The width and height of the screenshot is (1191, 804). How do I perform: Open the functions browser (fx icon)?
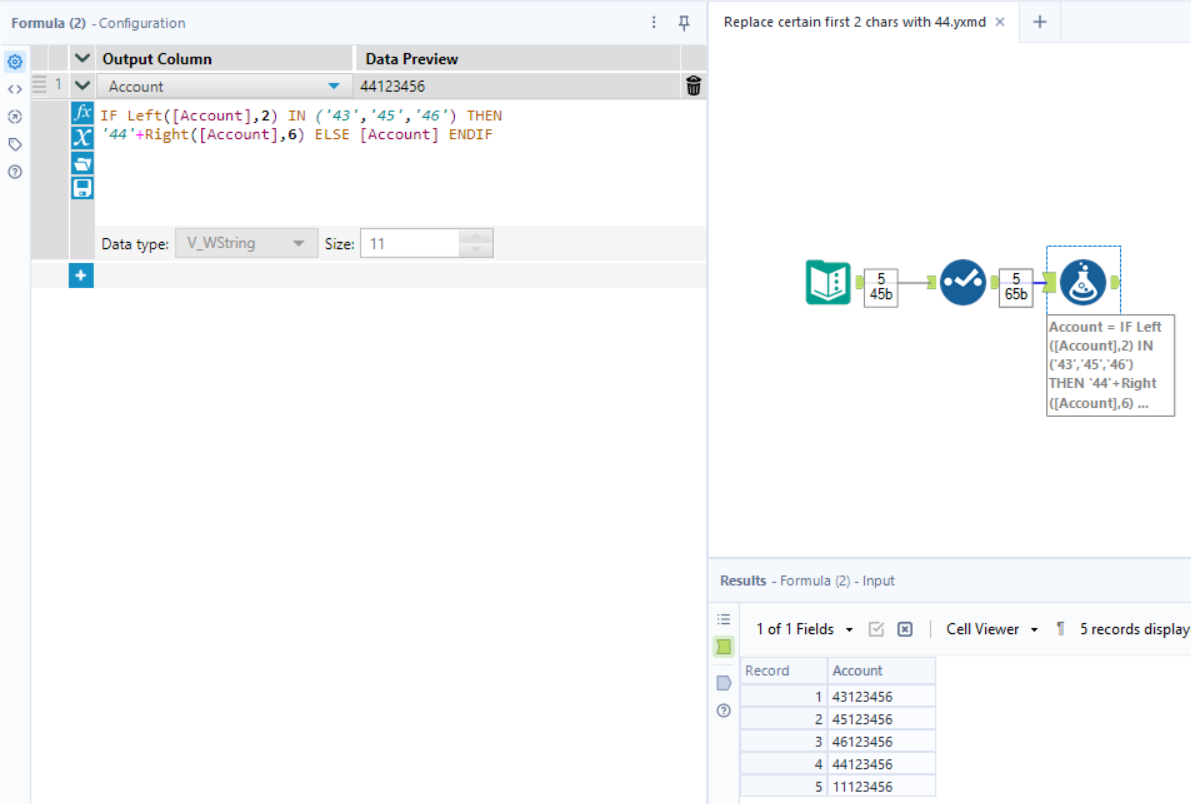(82, 114)
